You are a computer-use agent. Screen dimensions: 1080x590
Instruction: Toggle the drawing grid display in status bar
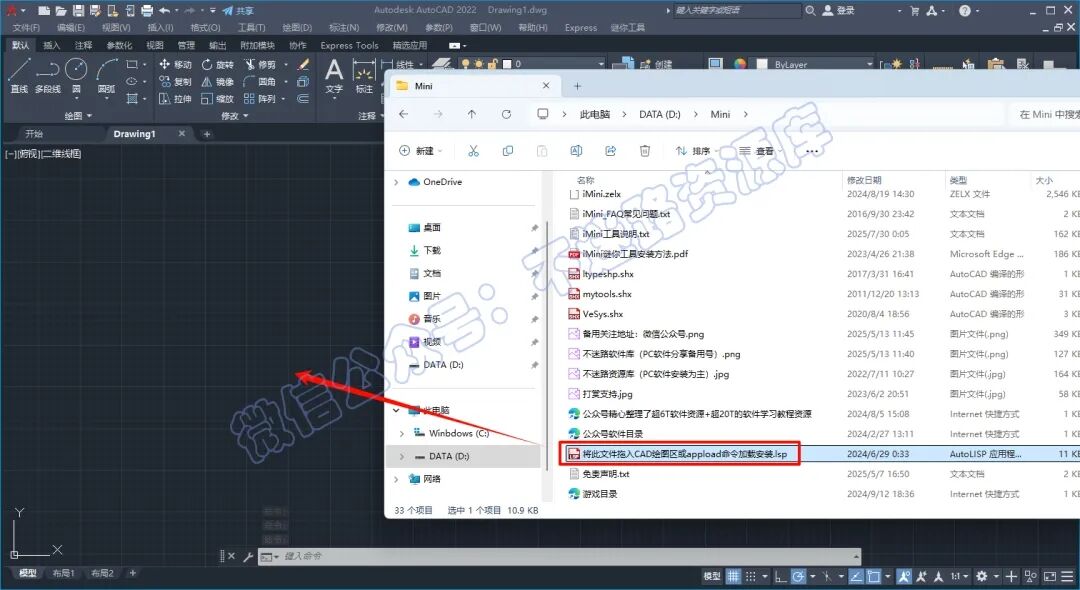[x=734, y=576]
